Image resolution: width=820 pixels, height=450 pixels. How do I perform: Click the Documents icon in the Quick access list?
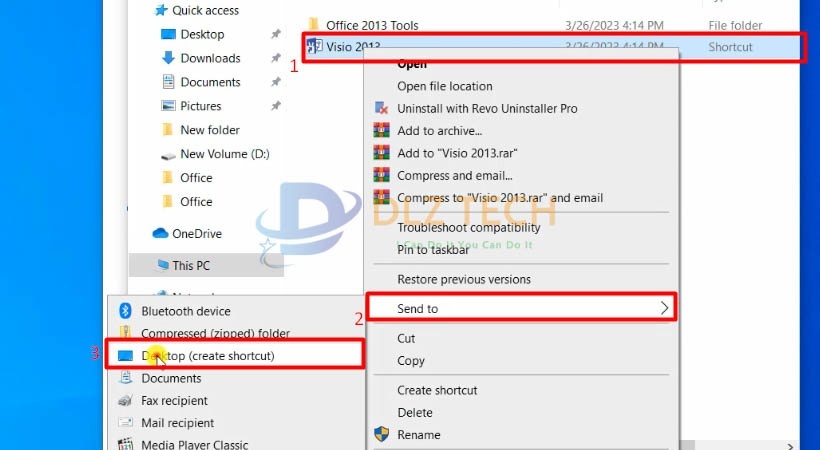pyautogui.click(x=168, y=82)
